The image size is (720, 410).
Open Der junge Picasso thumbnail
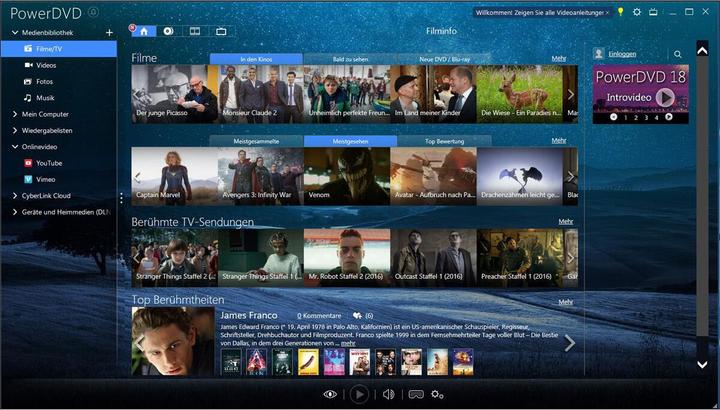click(x=174, y=94)
